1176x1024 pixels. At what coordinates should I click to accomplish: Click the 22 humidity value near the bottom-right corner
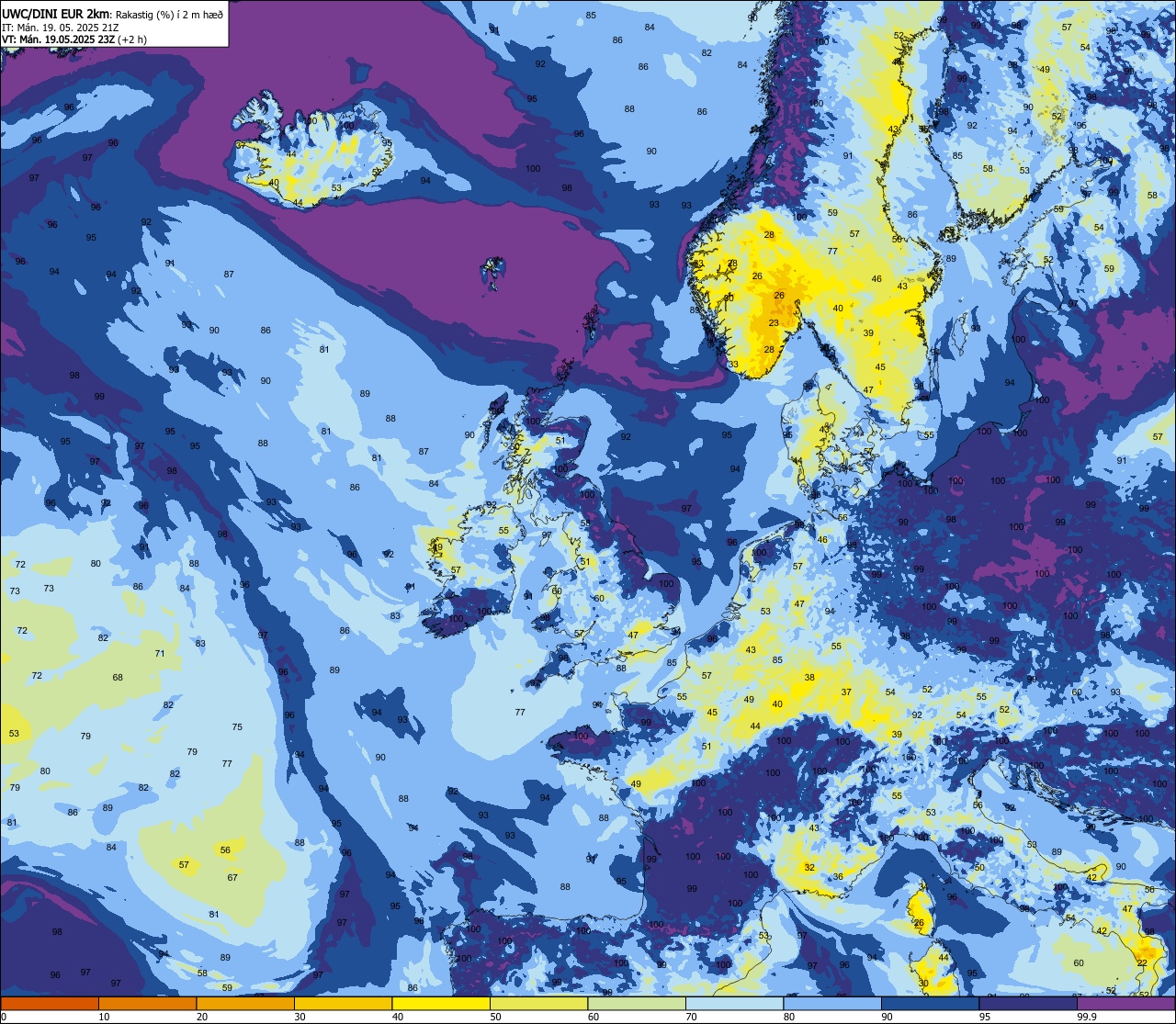(1142, 962)
